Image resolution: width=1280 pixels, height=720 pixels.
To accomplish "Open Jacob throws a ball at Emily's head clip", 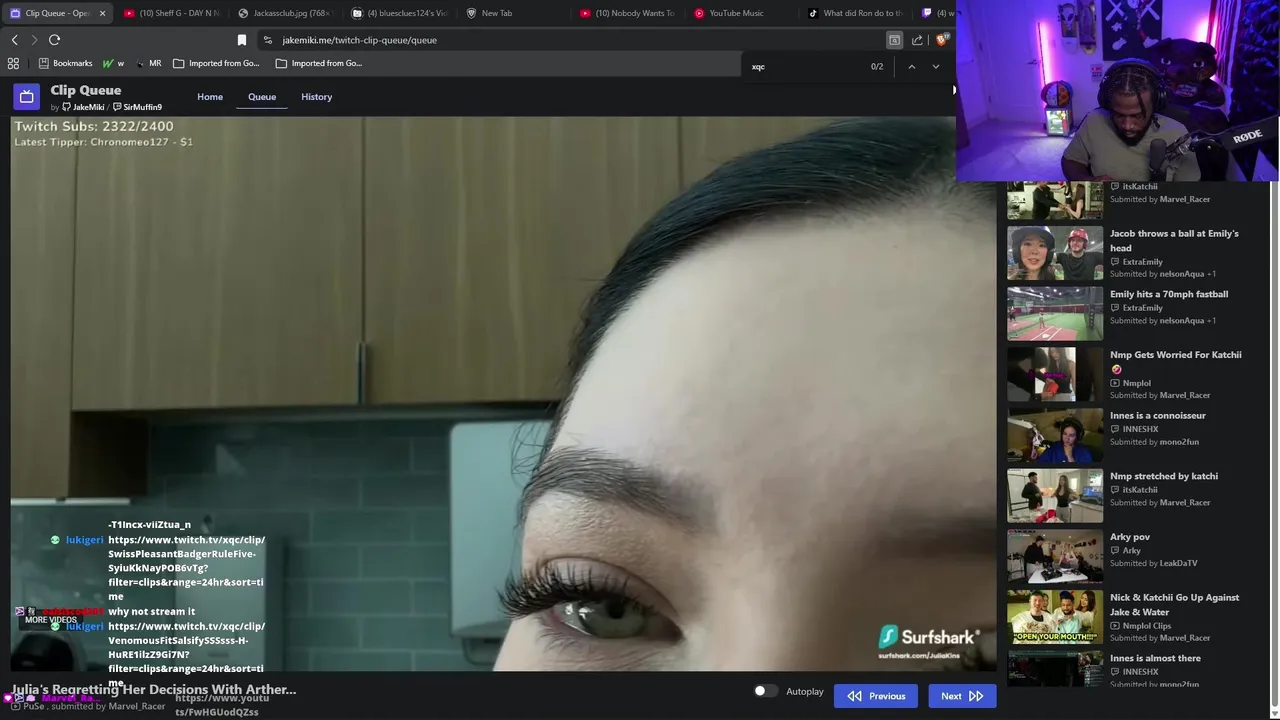I will (1174, 240).
